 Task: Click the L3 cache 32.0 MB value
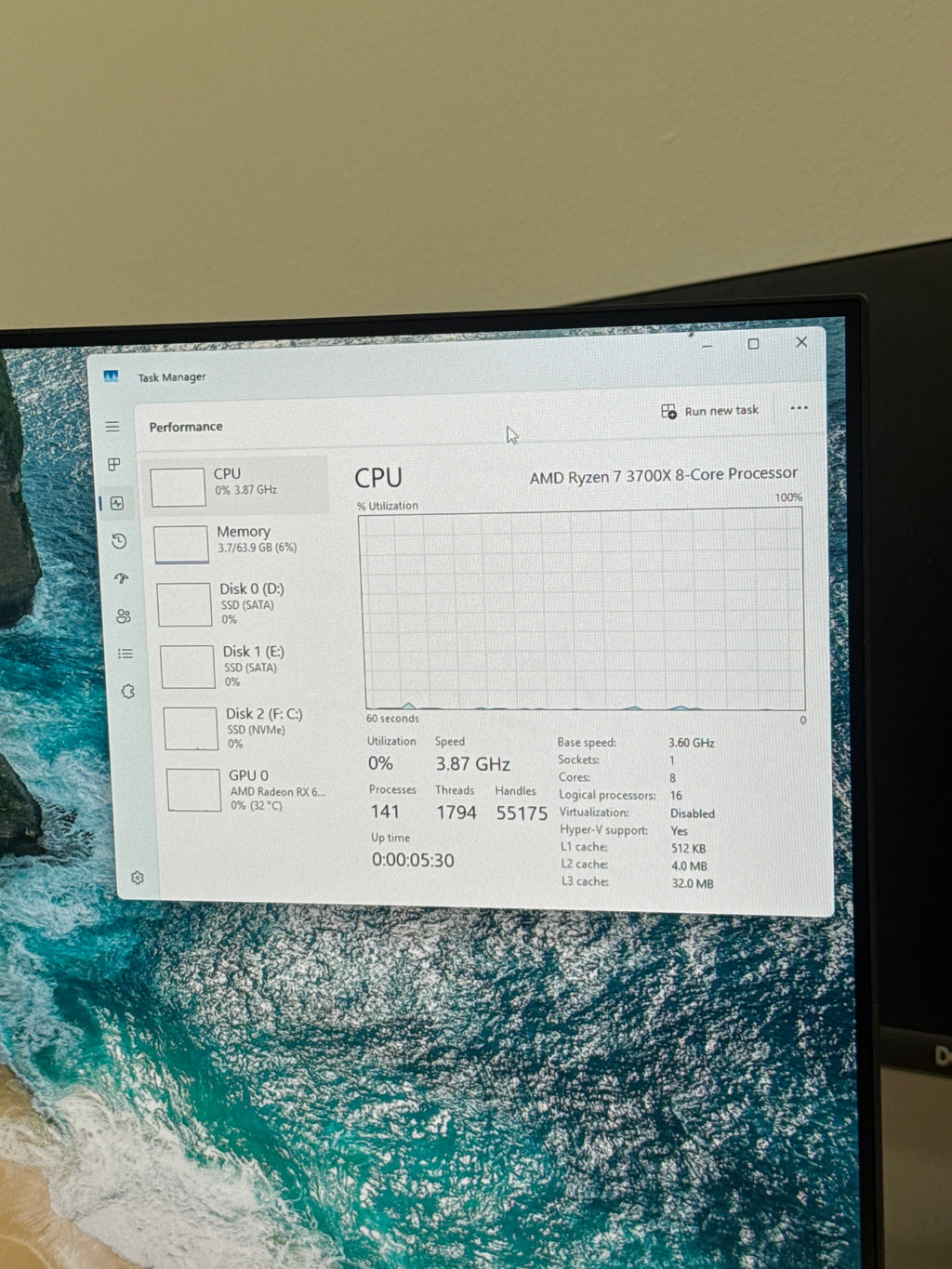click(x=693, y=884)
